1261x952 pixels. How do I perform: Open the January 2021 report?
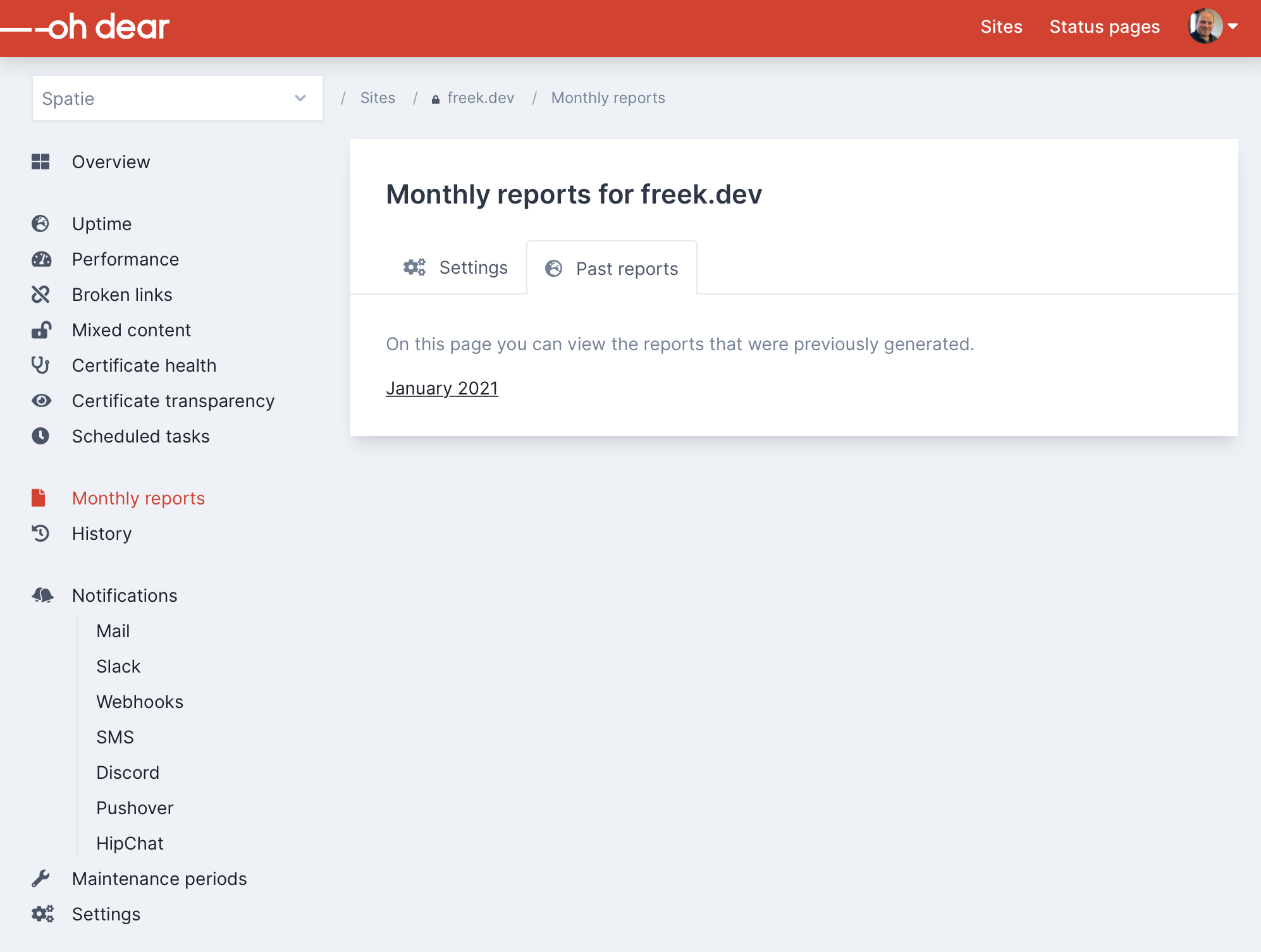442,388
